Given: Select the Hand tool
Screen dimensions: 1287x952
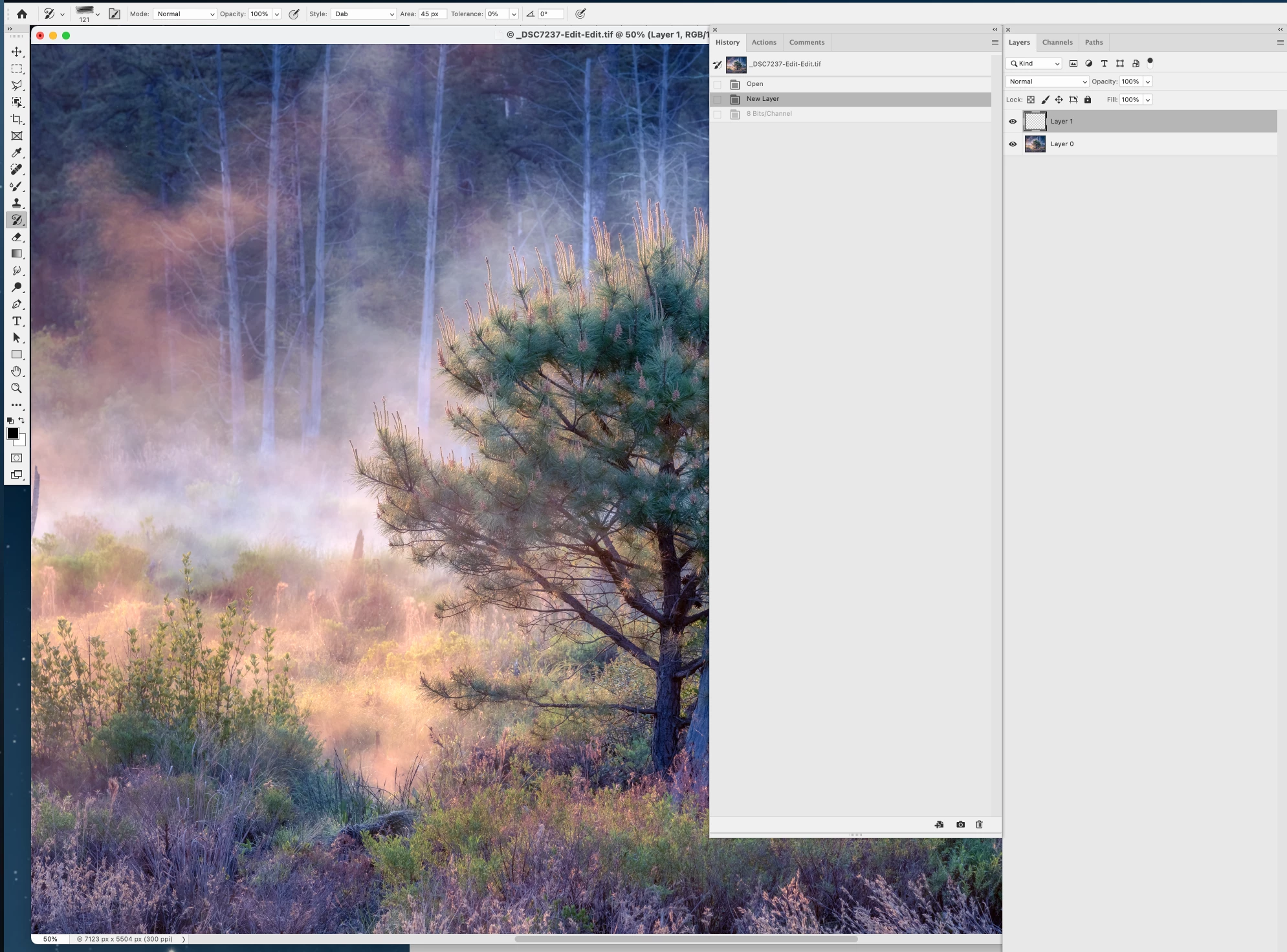Looking at the screenshot, I should [x=17, y=371].
